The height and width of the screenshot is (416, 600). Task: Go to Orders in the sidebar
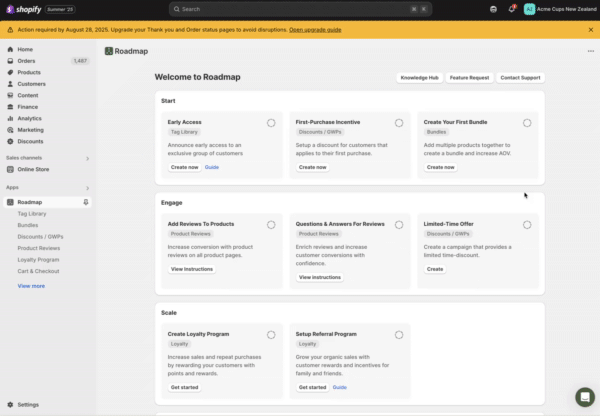(26, 61)
